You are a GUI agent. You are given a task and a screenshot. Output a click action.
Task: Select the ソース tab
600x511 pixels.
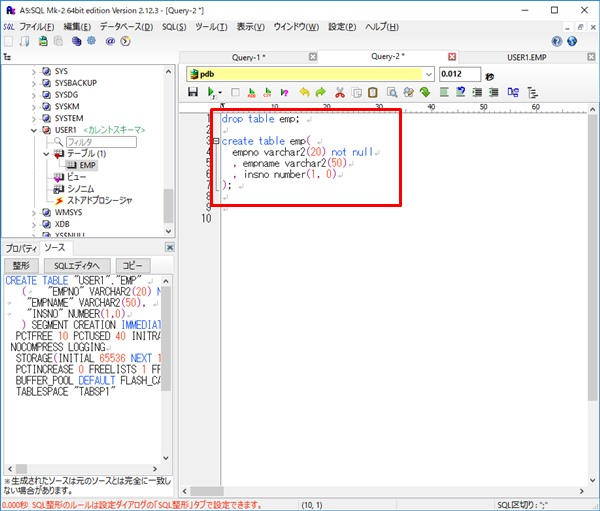tap(55, 248)
